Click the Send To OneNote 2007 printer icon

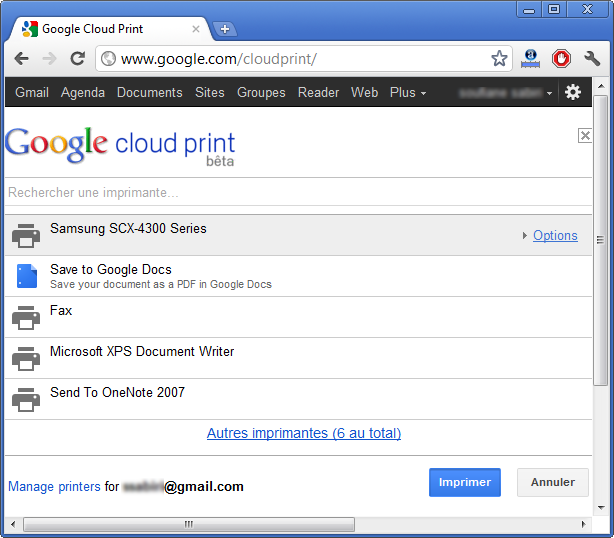pyautogui.click(x=26, y=399)
